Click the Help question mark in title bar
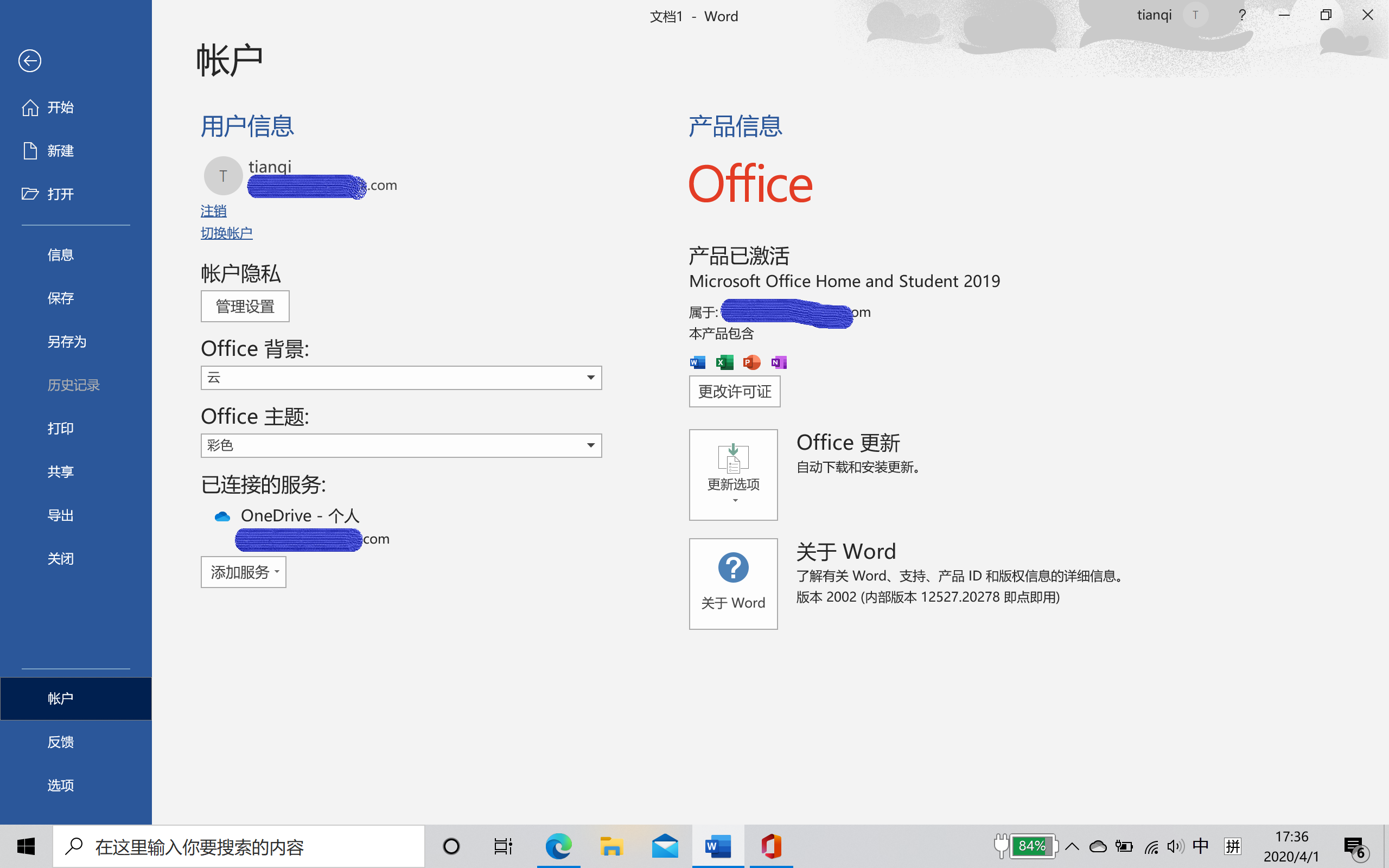This screenshot has height=868, width=1389. click(x=1242, y=16)
